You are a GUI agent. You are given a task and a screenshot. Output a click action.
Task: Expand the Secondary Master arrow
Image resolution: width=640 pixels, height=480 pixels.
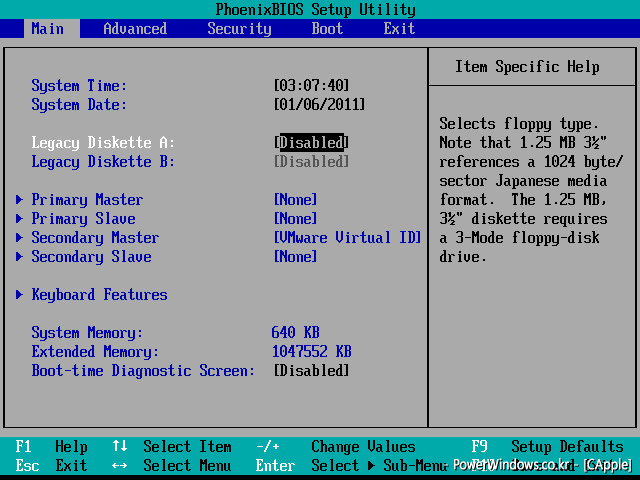[x=19, y=238]
